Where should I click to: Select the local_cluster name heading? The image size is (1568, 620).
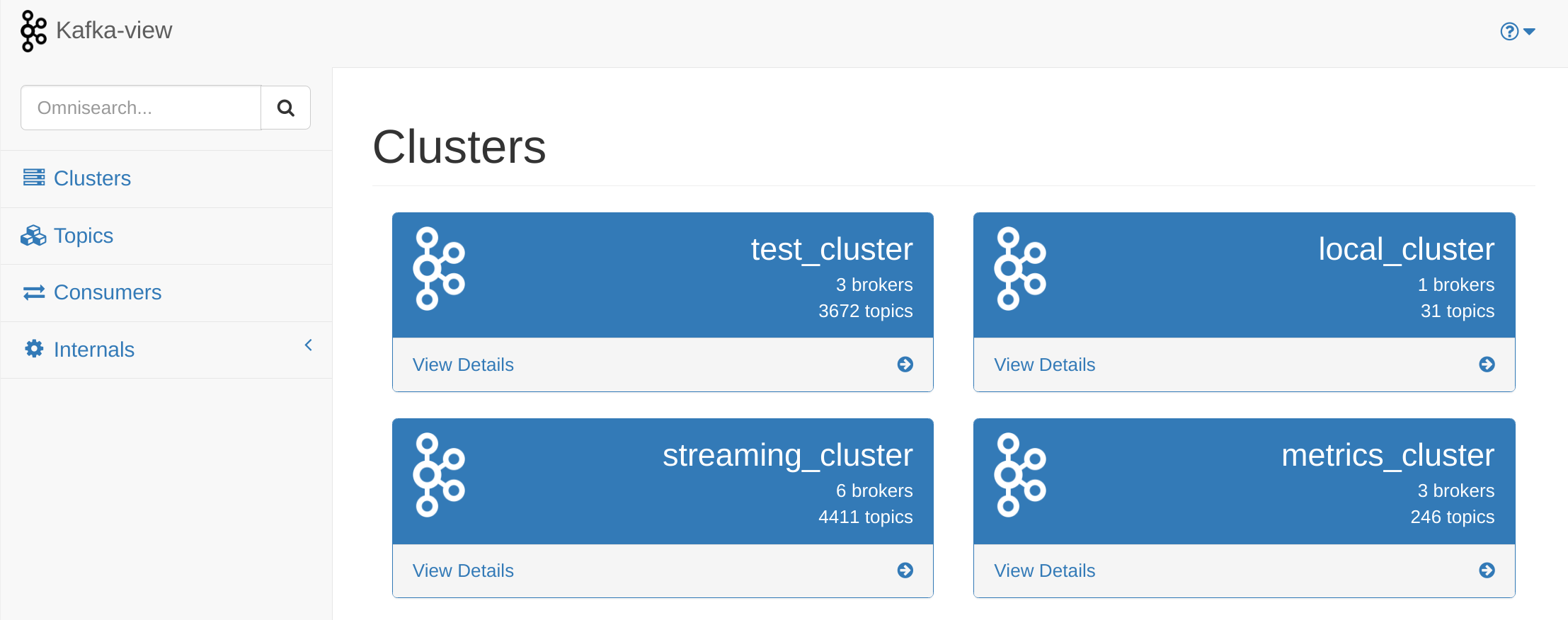[1407, 249]
